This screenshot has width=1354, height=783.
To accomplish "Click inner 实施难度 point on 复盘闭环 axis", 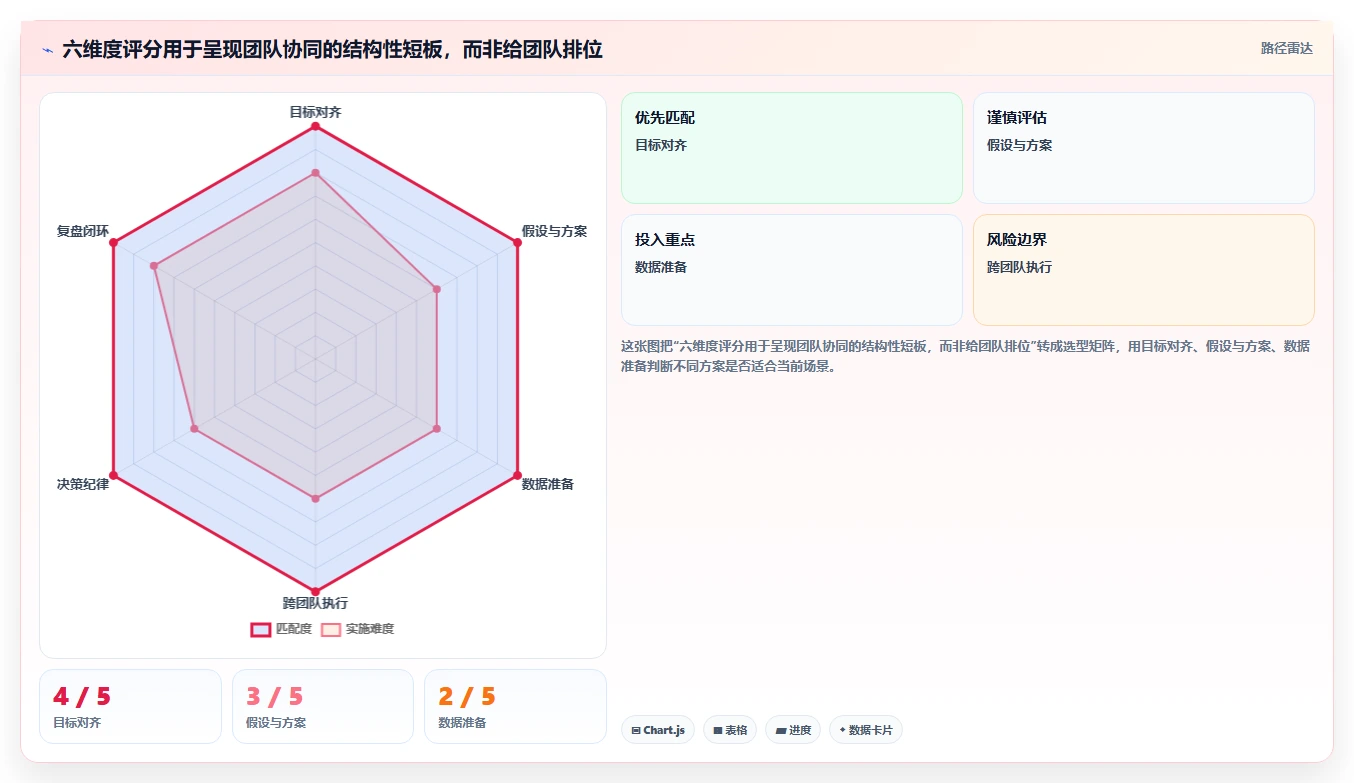I will (x=154, y=266).
